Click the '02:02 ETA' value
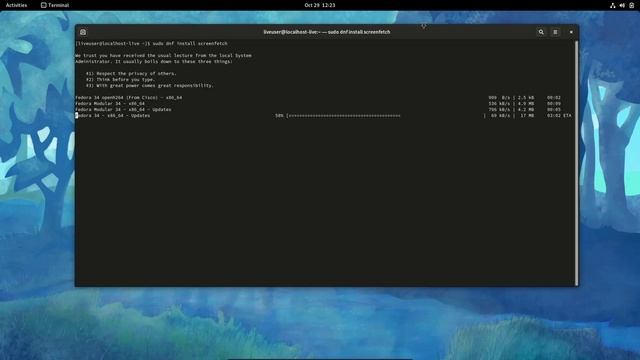Image resolution: width=640 pixels, height=360 pixels. click(x=559, y=116)
